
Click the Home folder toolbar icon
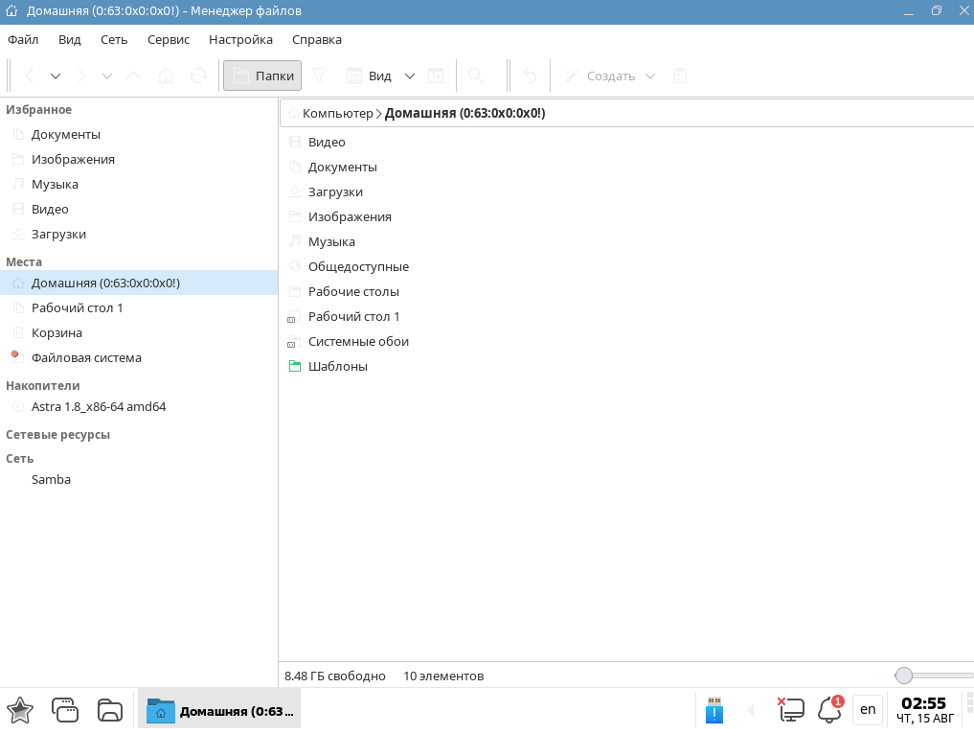[166, 76]
